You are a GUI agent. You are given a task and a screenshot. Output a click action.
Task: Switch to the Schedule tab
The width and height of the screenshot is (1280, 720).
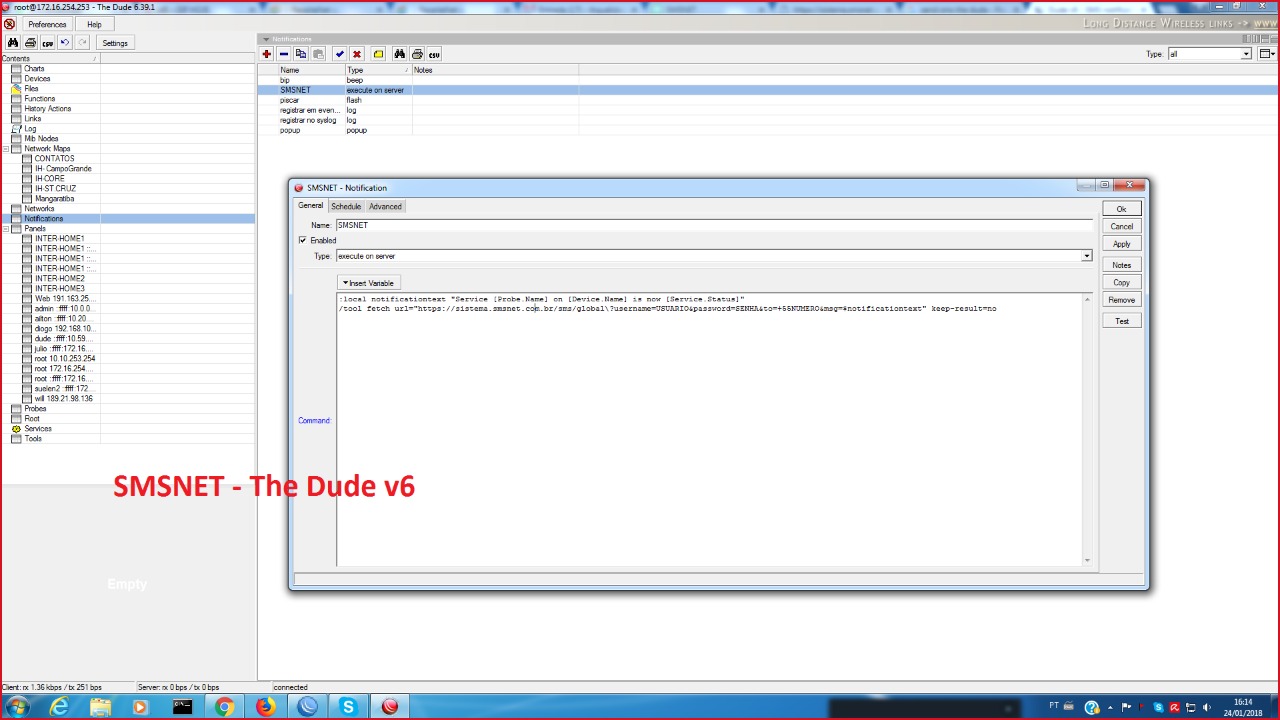346,207
